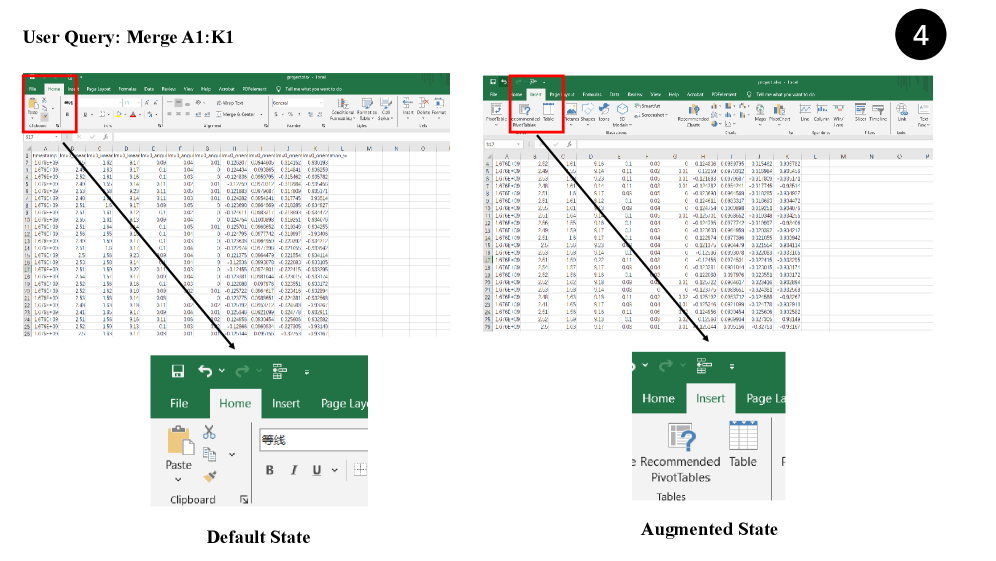Open Cell Styles in left Excel screenshot
996x561 pixels.
pyautogui.click(x=386, y=109)
